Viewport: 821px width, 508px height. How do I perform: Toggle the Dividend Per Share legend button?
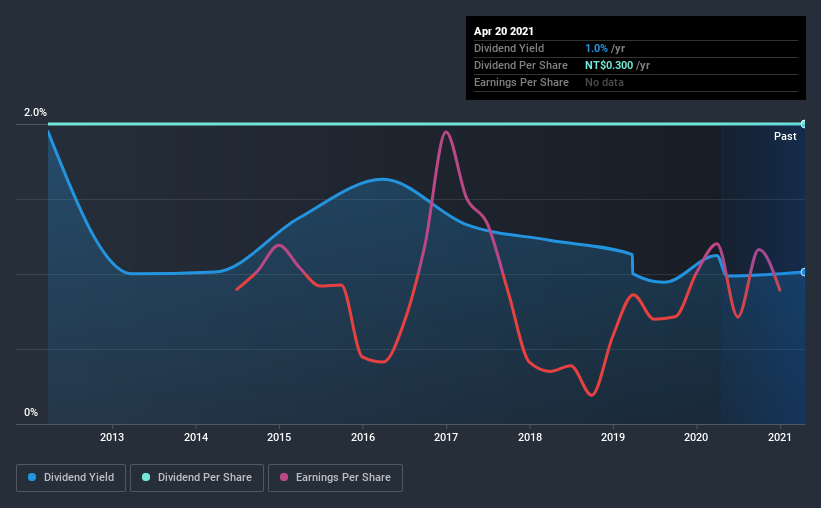click(x=197, y=478)
